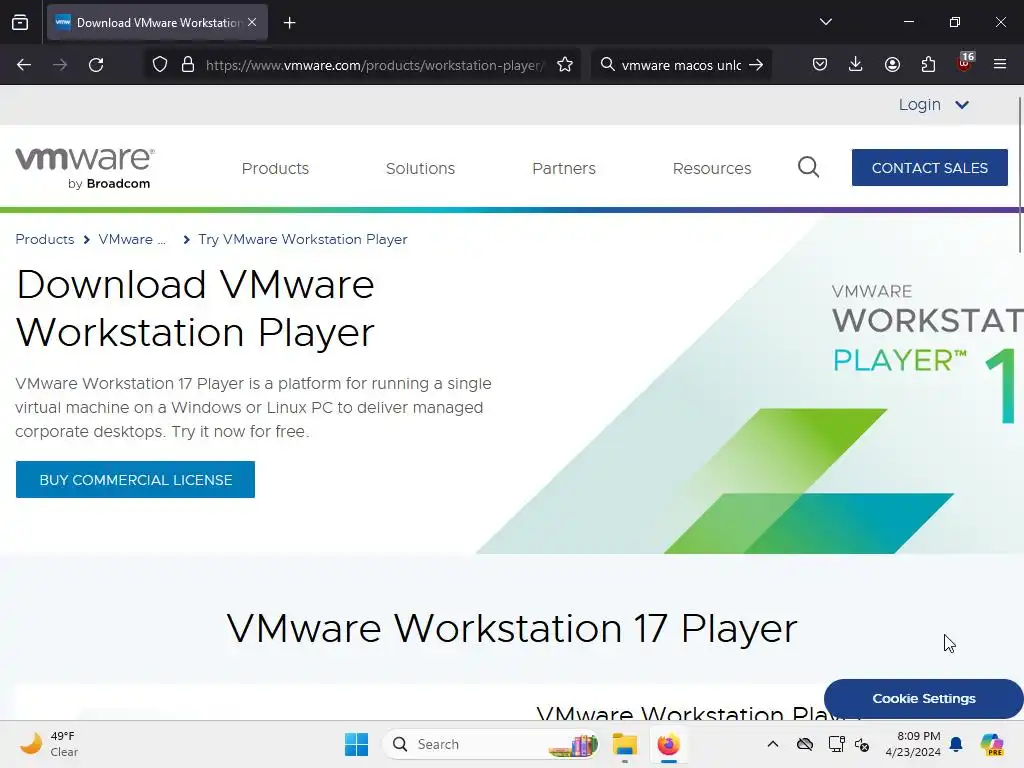
Task: Open the Resources navigation menu
Action: [712, 168]
